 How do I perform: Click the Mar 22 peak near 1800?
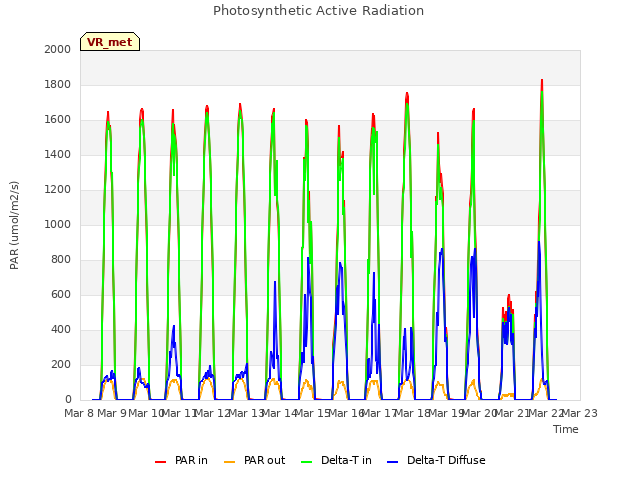[542, 80]
